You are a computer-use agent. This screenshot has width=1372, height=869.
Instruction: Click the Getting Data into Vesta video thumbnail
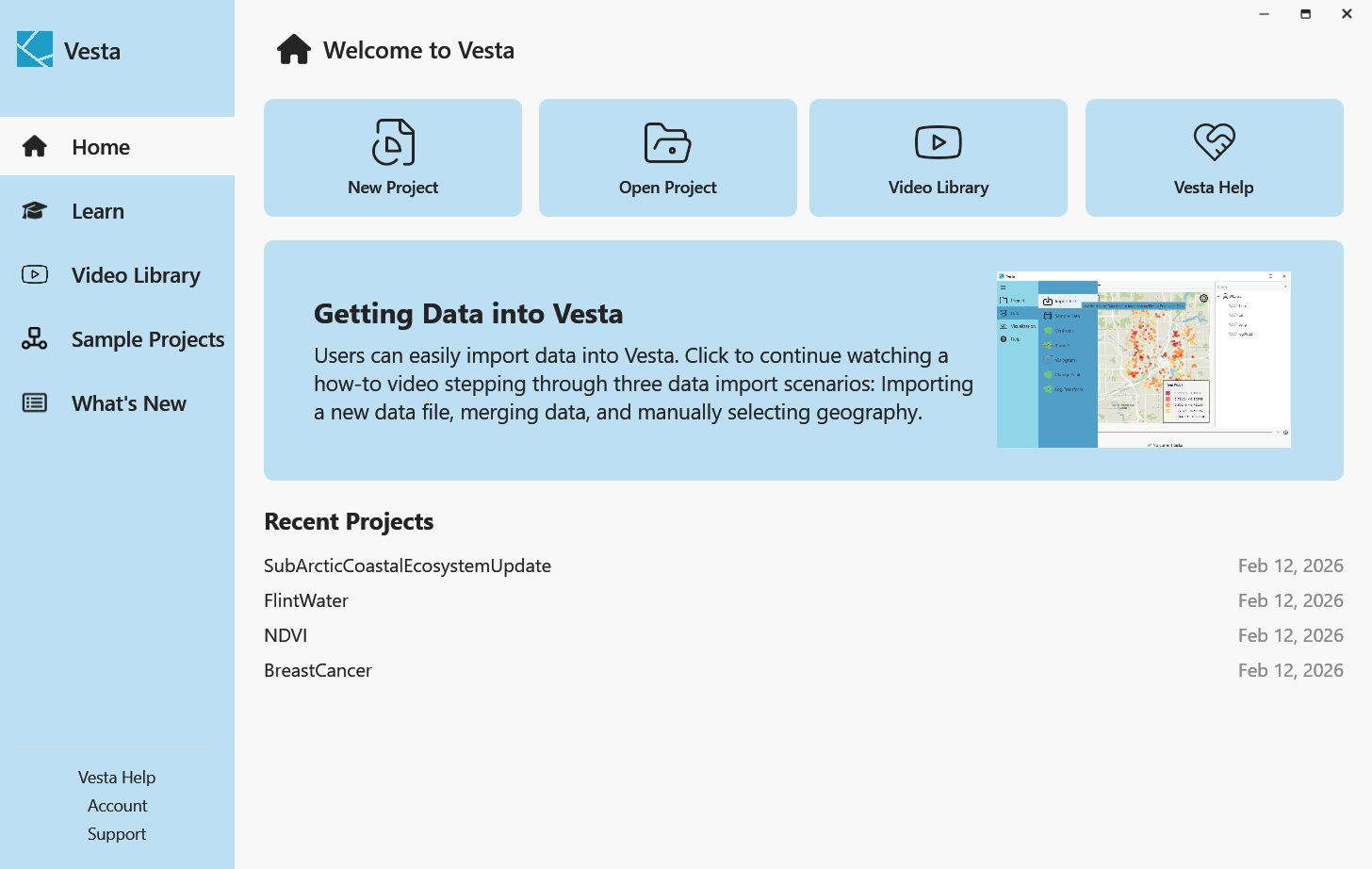point(1143,359)
